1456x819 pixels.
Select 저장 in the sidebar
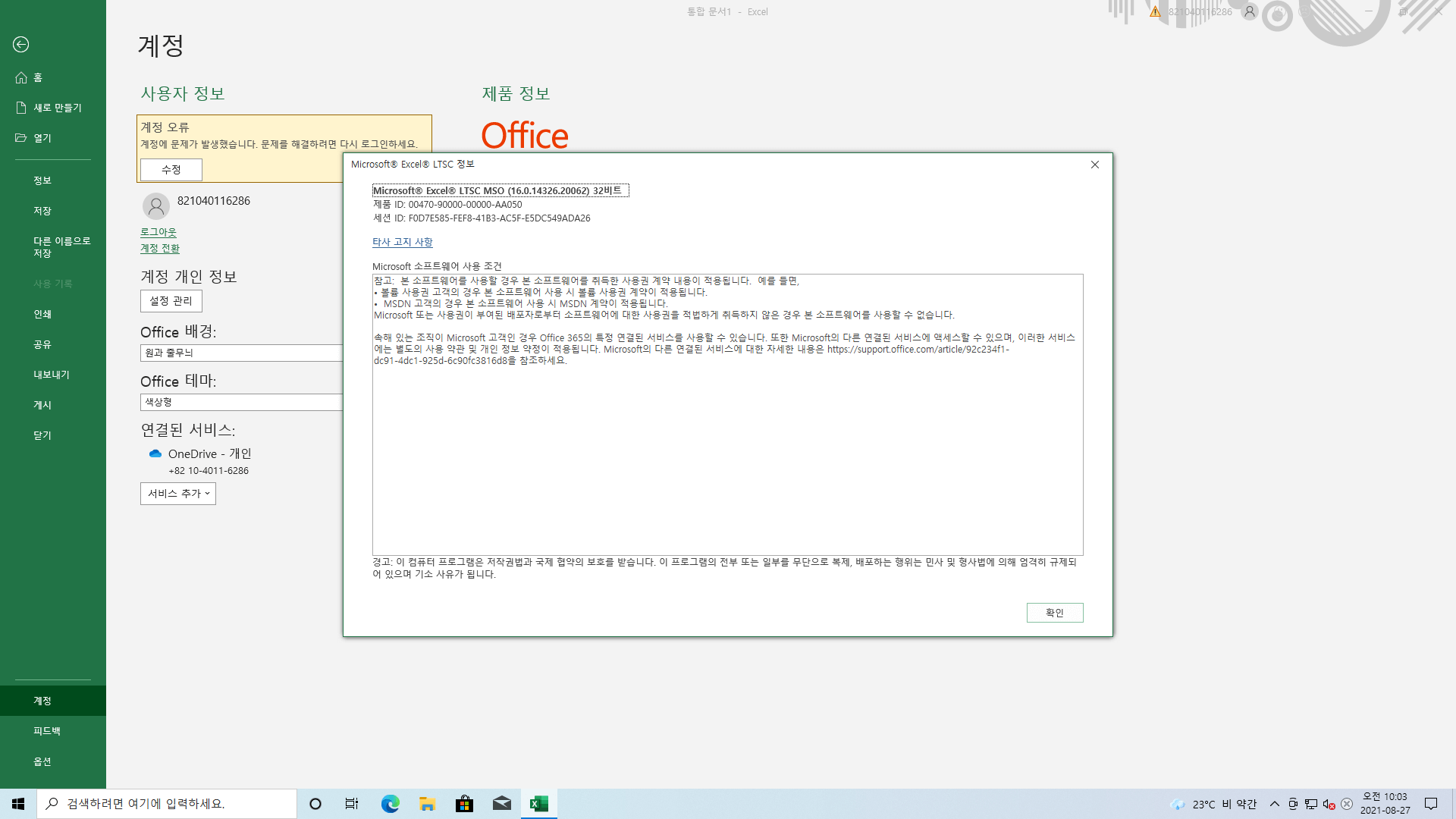(53, 211)
